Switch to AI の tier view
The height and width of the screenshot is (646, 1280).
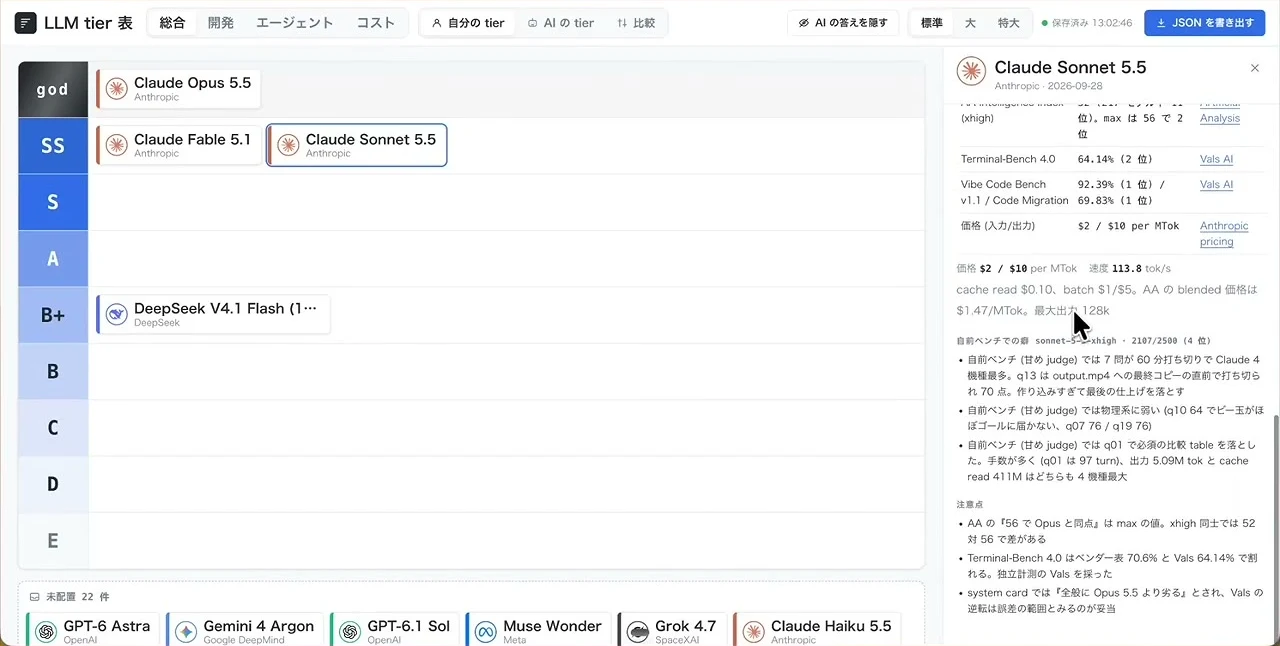point(560,23)
